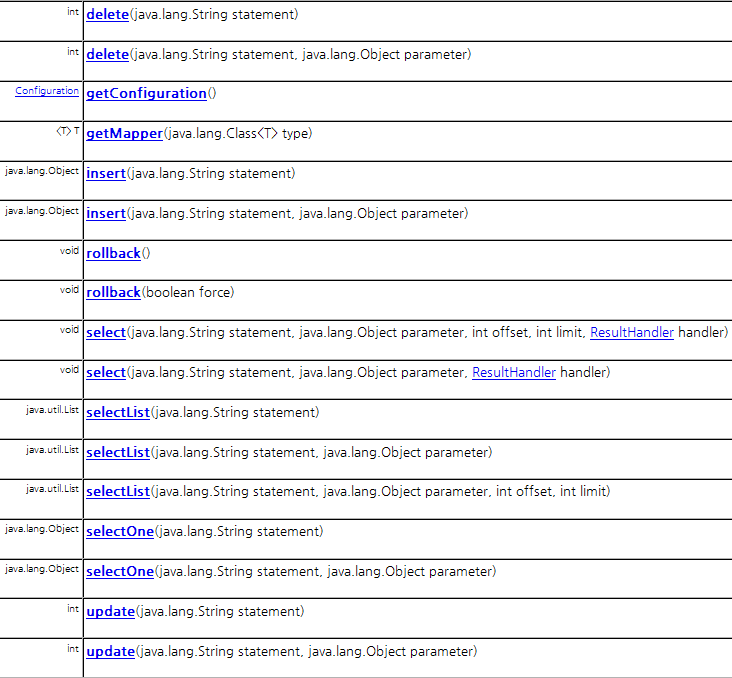Click '<T> T' return type of getMapper
The height and width of the screenshot is (678, 732).
point(68,131)
